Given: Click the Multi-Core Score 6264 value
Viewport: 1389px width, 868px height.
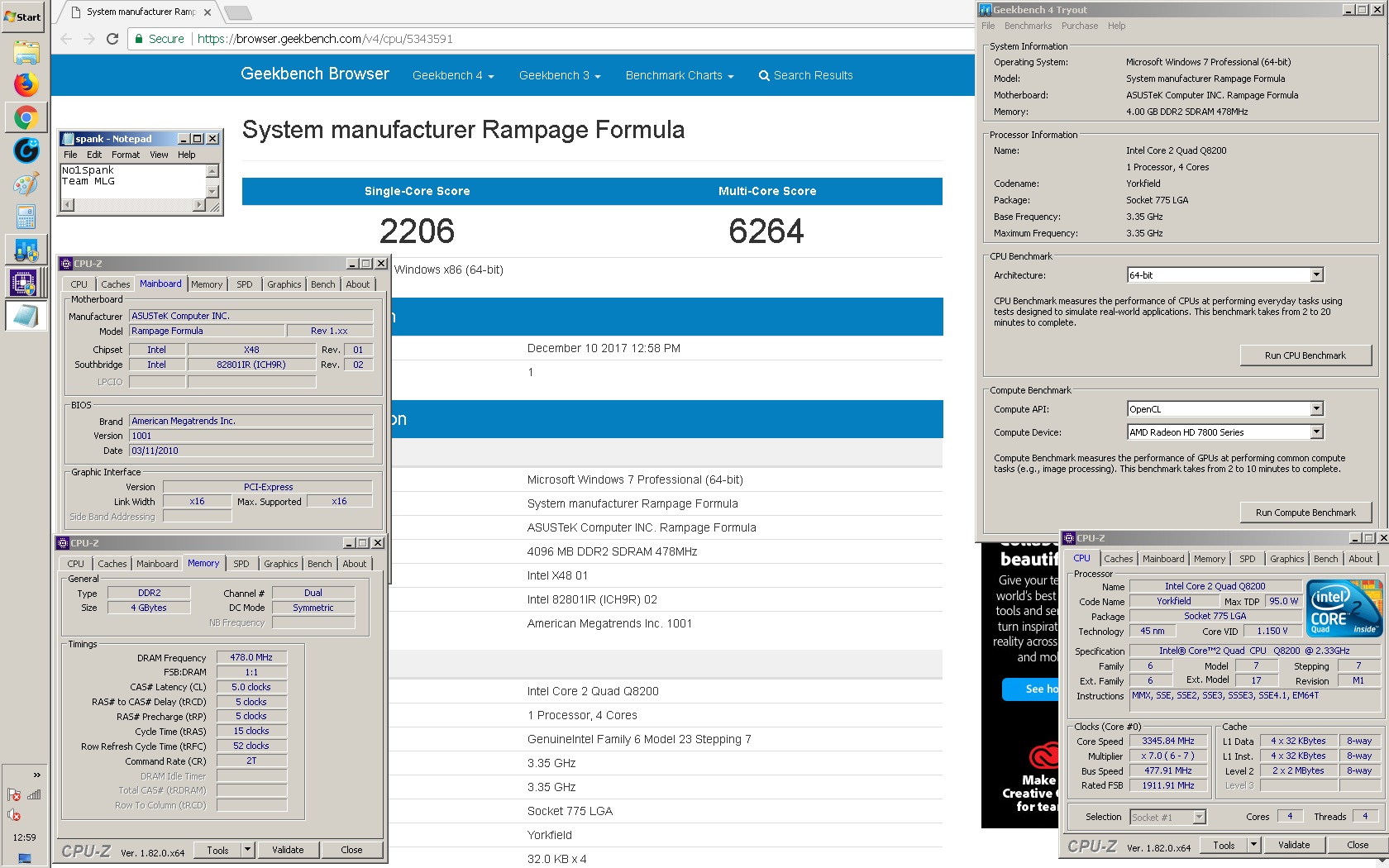Looking at the screenshot, I should tap(766, 231).
